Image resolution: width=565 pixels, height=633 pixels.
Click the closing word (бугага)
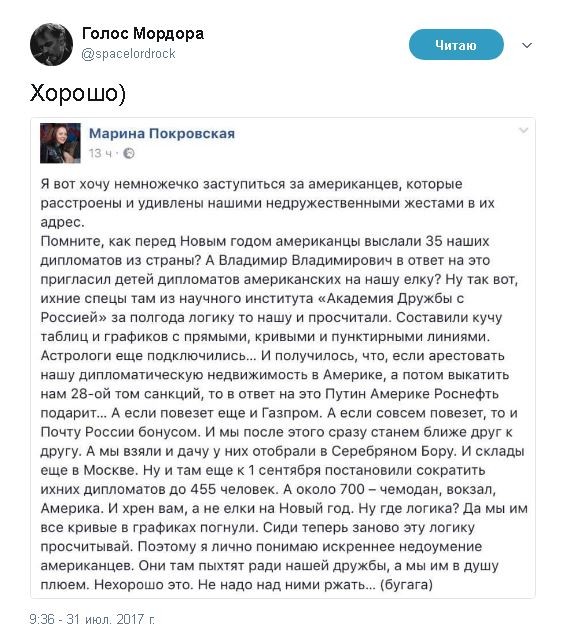click(407, 585)
